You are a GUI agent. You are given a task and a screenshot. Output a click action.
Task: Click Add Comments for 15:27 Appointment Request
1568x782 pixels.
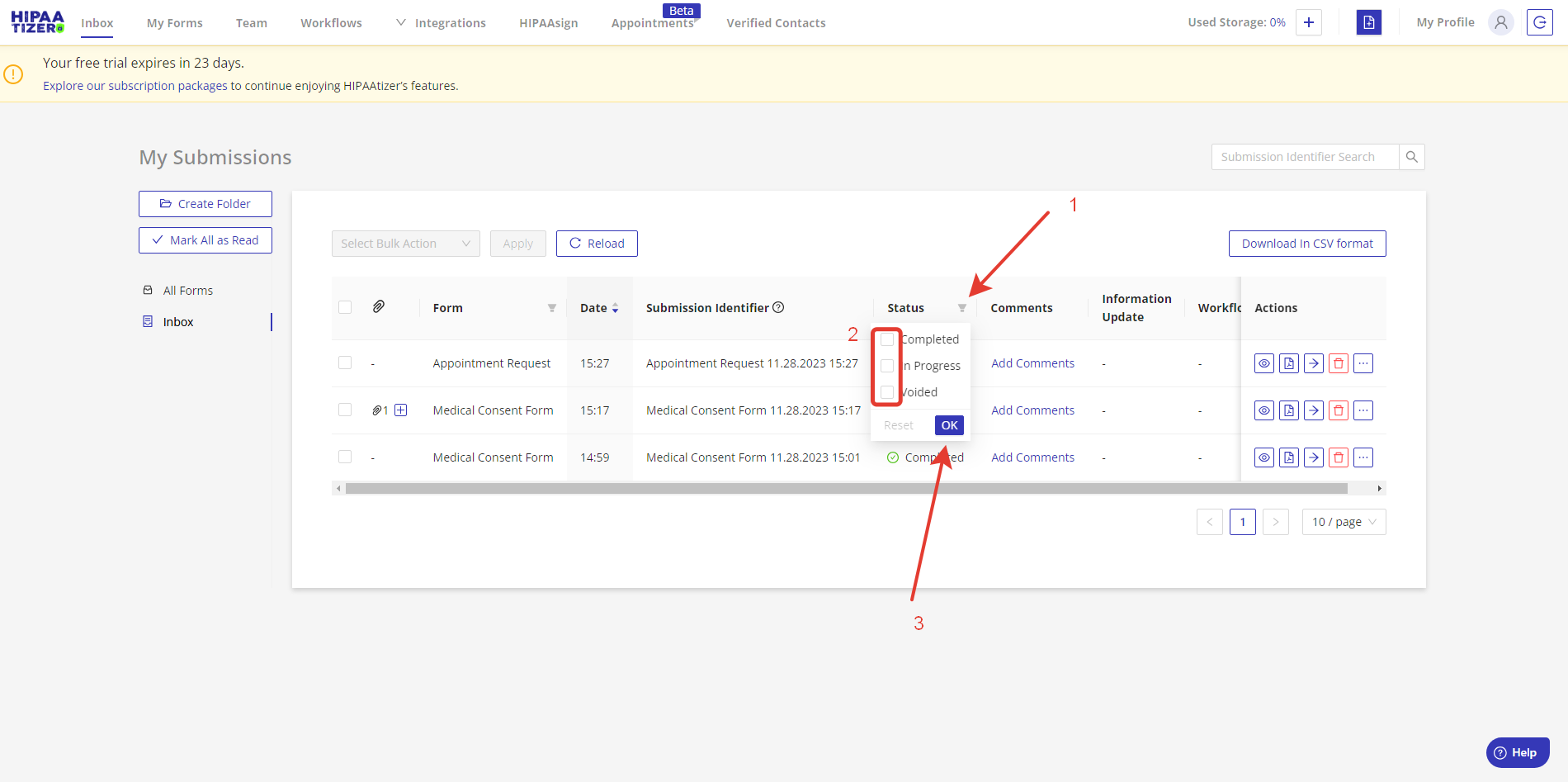coord(1032,363)
